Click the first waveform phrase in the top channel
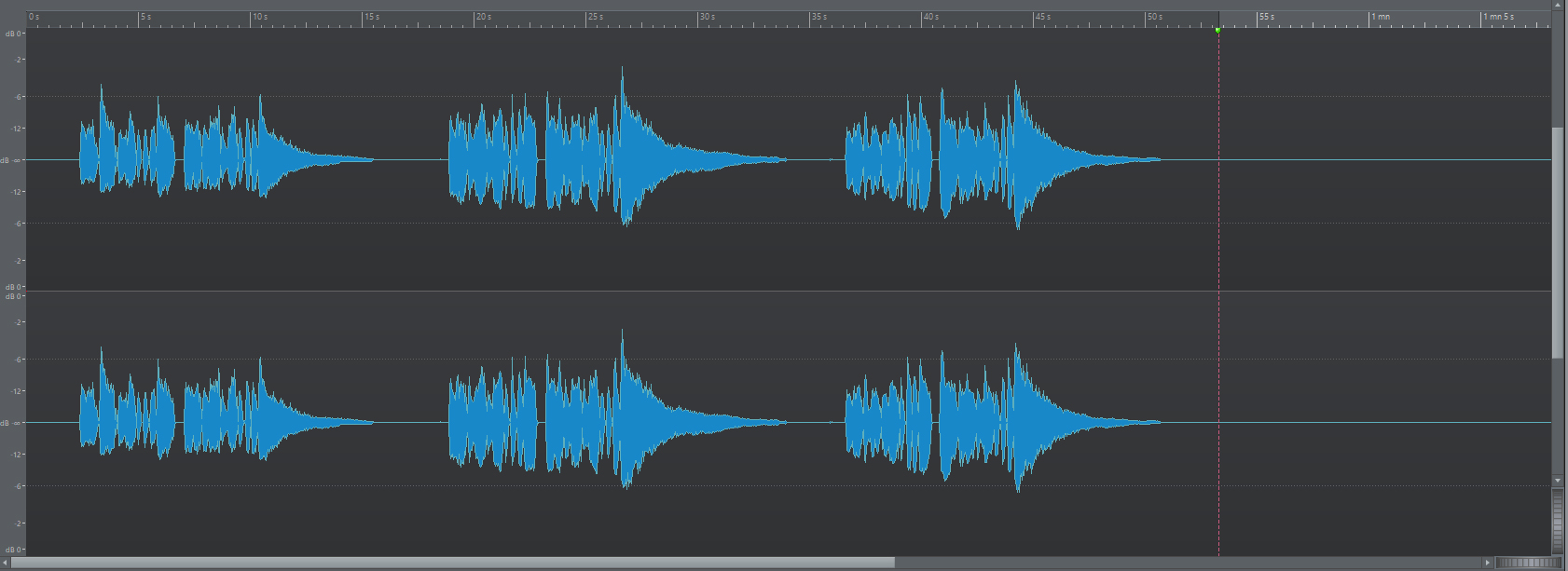Image resolution: width=1568 pixels, height=571 pixels. [224, 158]
